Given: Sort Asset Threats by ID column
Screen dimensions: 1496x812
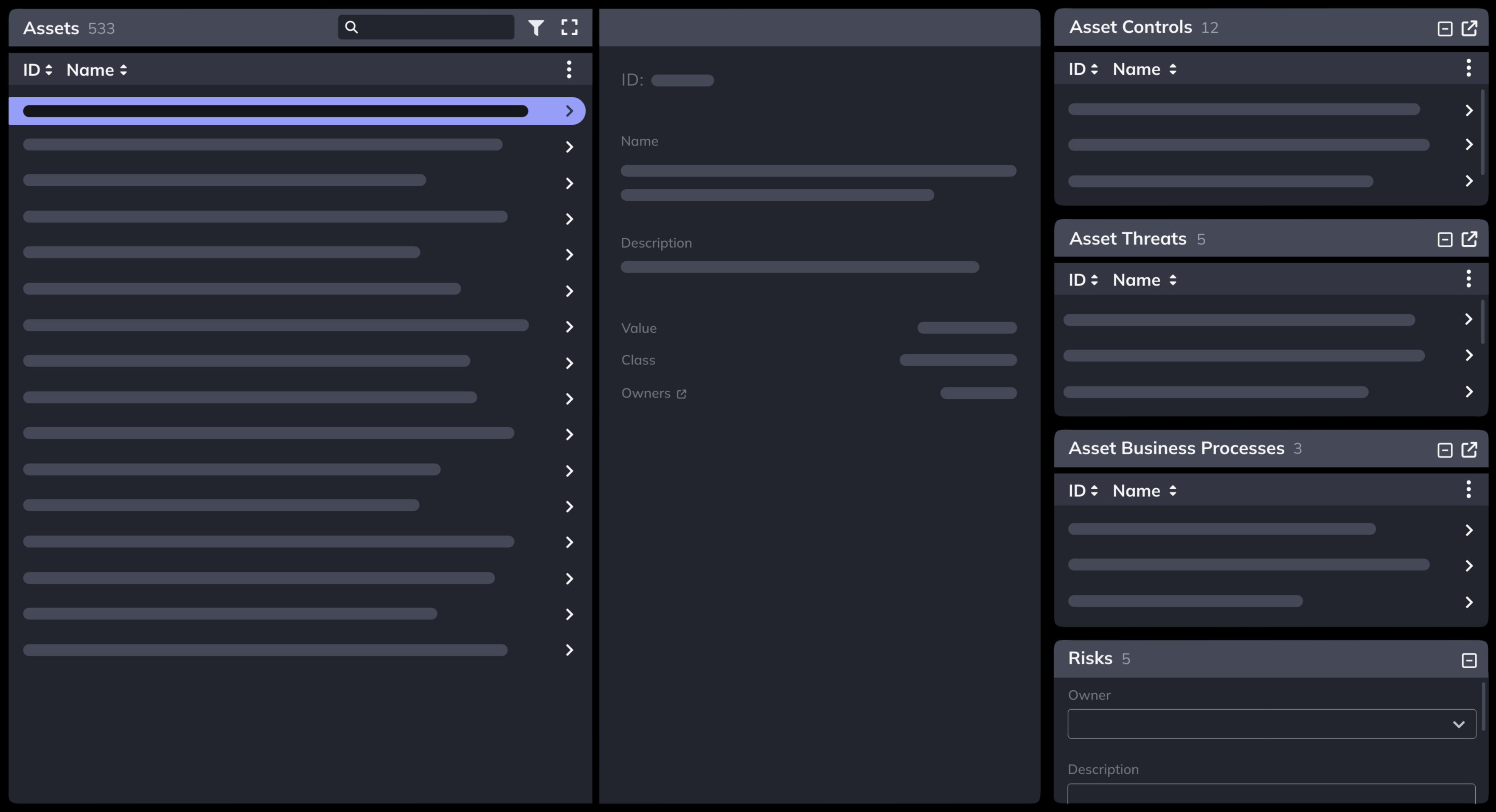Looking at the screenshot, I should click(1083, 280).
